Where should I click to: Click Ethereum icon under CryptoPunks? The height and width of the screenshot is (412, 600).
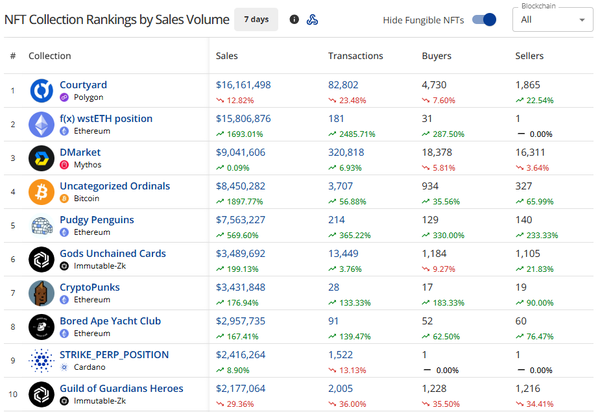click(x=64, y=300)
